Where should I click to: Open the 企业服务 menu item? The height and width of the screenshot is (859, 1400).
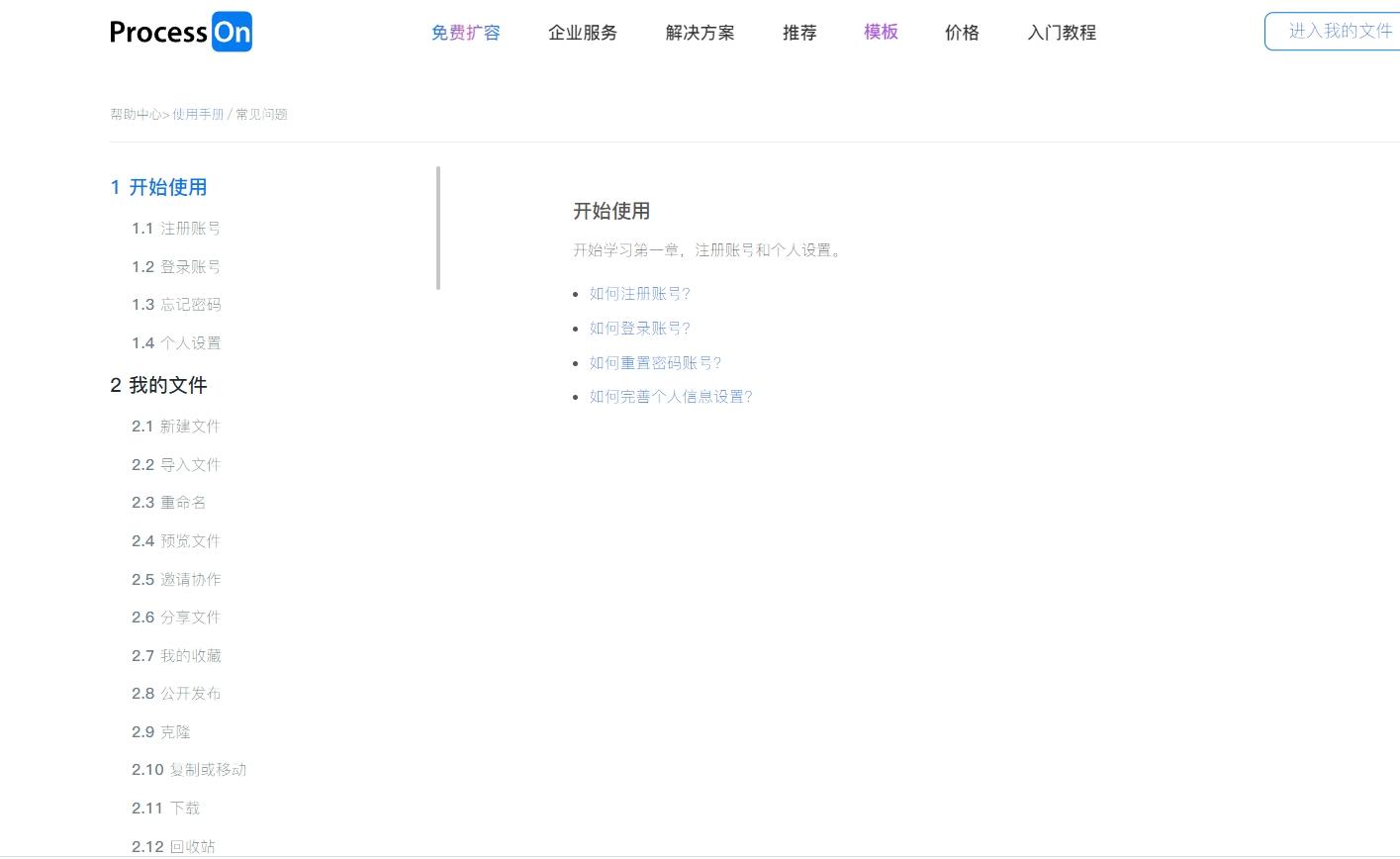coord(583,32)
